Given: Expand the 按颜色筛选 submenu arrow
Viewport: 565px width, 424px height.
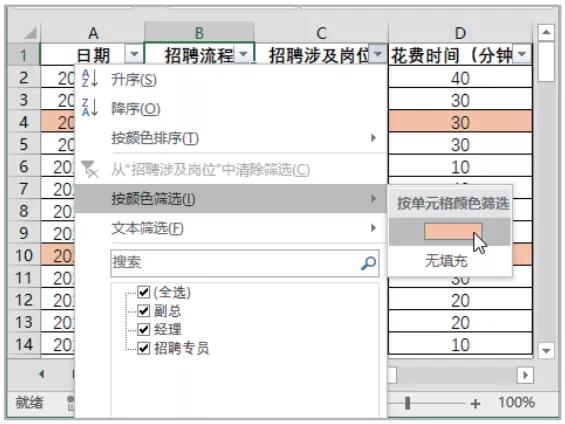Looking at the screenshot, I should [373, 198].
